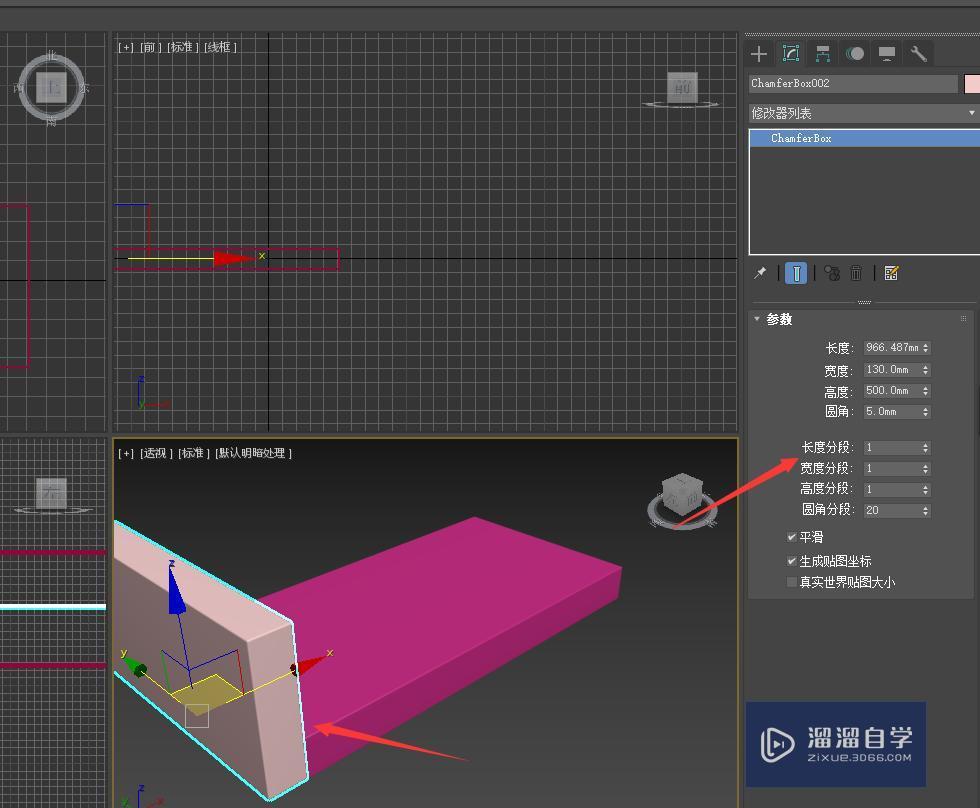Uncheck the 平滑 smooth checkbox
This screenshot has width=980, height=808.
coord(792,537)
